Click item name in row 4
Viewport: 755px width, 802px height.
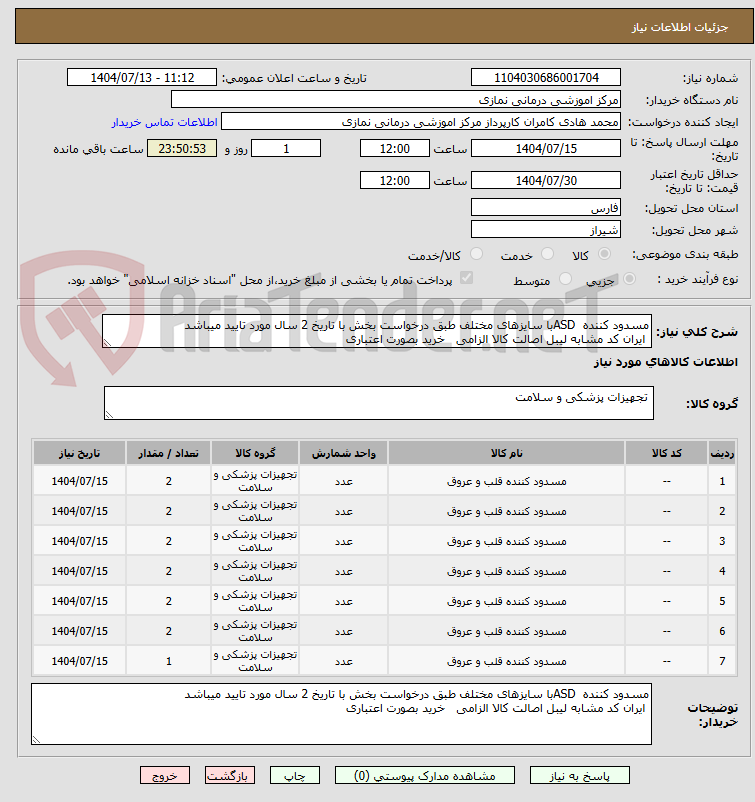[506, 571]
